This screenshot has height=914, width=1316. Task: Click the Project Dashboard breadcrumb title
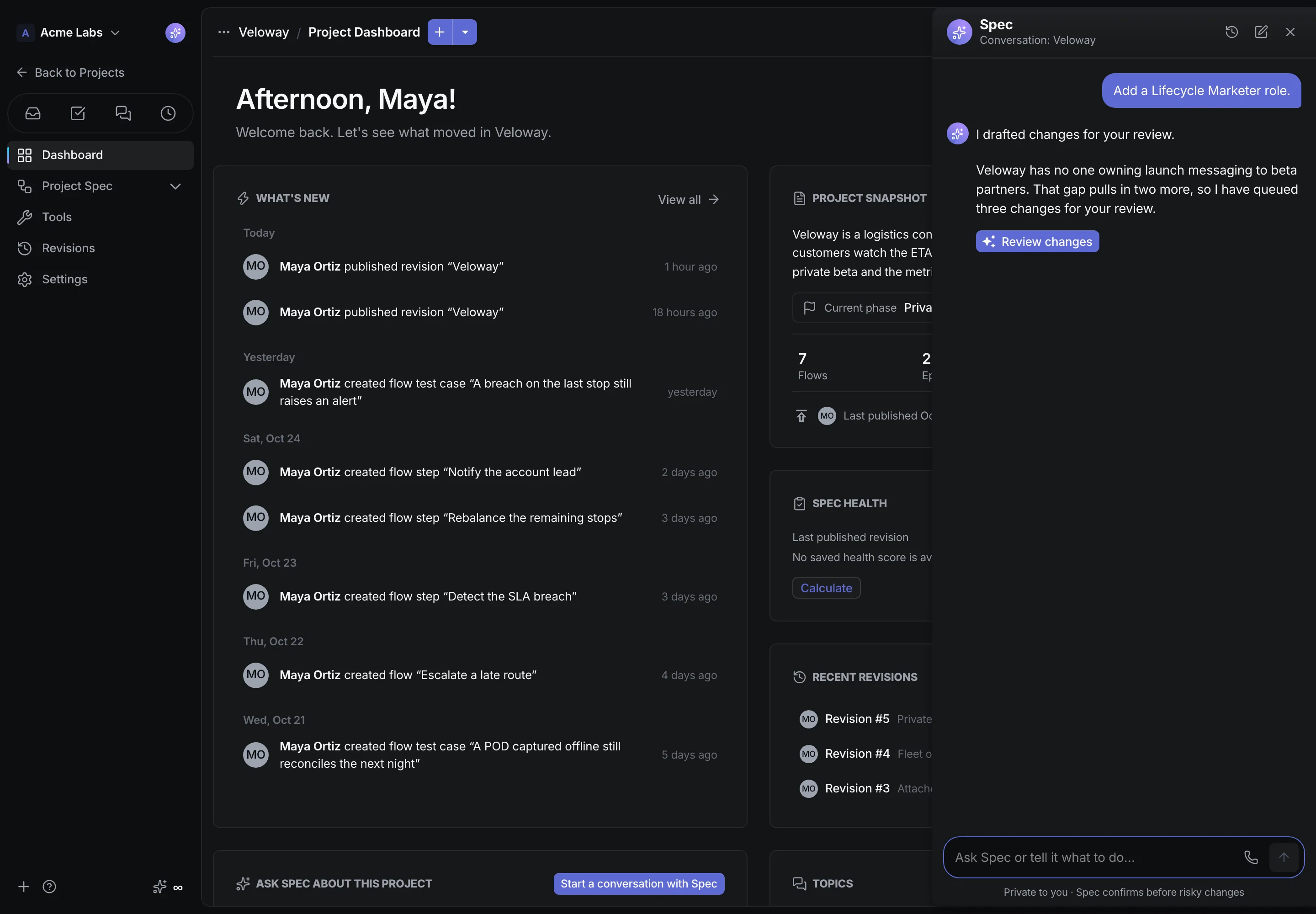364,32
